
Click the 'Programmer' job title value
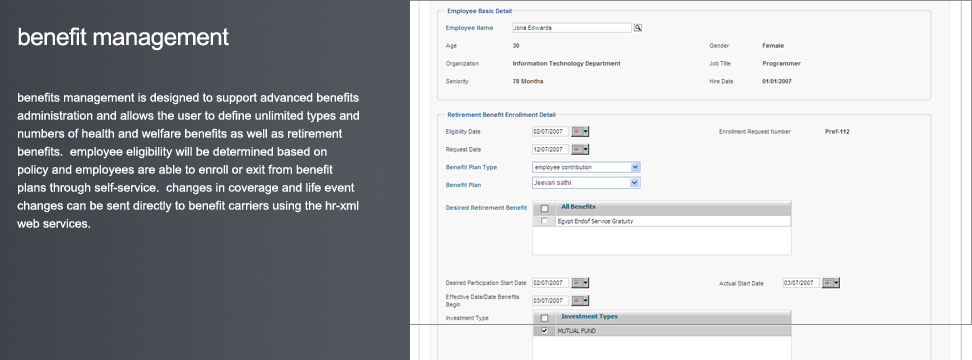point(781,63)
